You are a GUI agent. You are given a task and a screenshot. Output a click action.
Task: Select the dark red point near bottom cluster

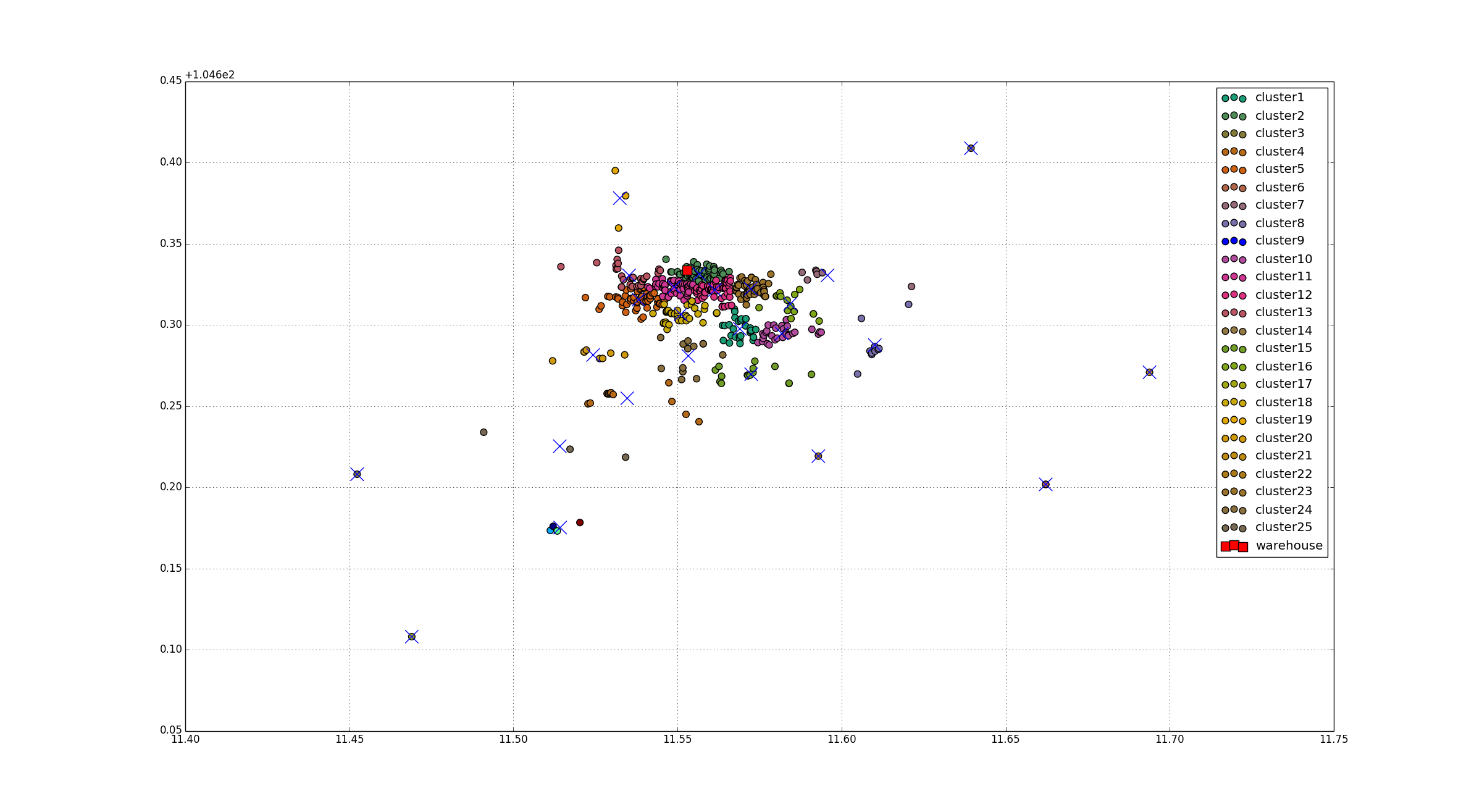click(580, 522)
